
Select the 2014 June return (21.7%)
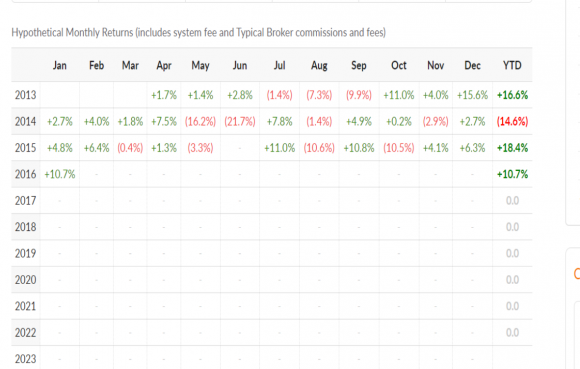(x=240, y=121)
